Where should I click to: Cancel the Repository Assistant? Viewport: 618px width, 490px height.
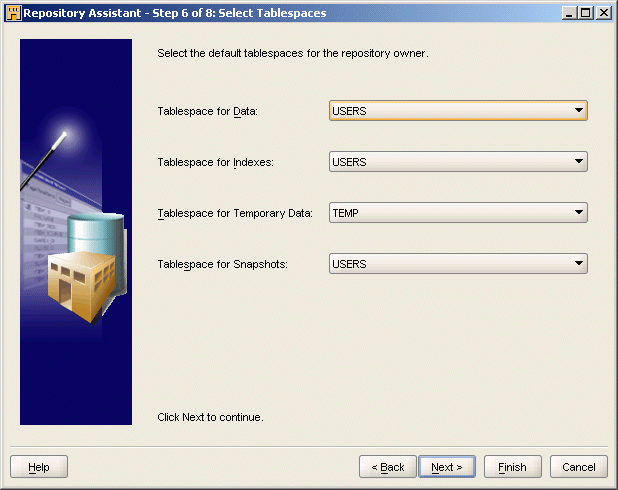point(579,467)
